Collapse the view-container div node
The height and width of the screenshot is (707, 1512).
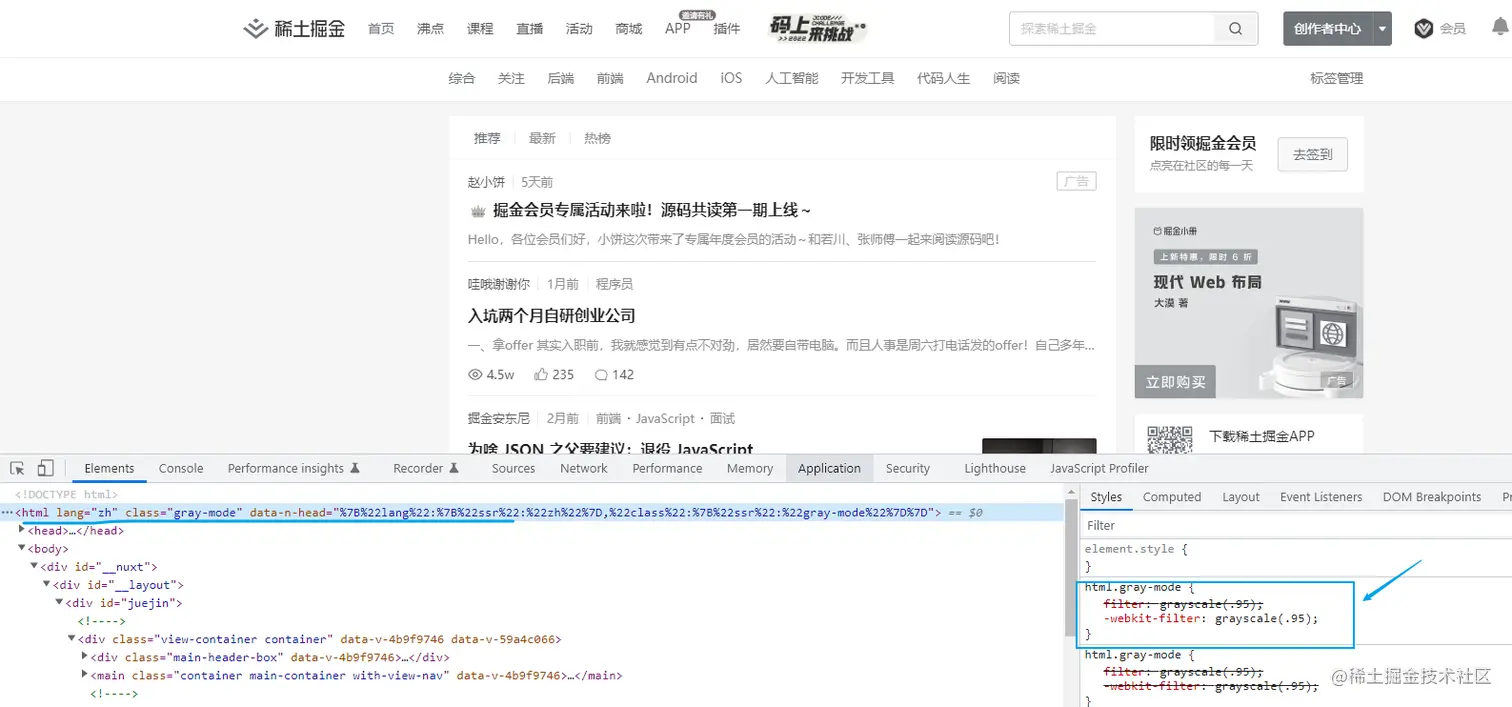pyautogui.click(x=72, y=638)
